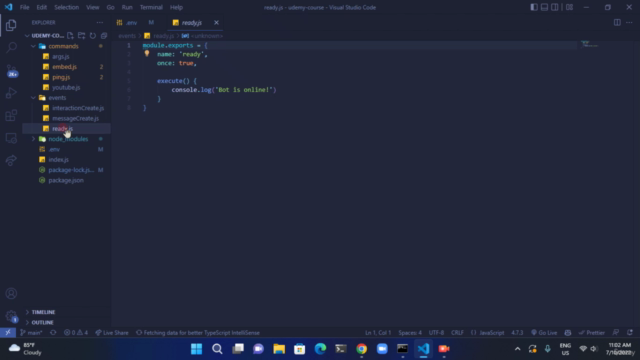Open args.js in explorer
Viewport: 640px width, 360px height.
(60, 56)
